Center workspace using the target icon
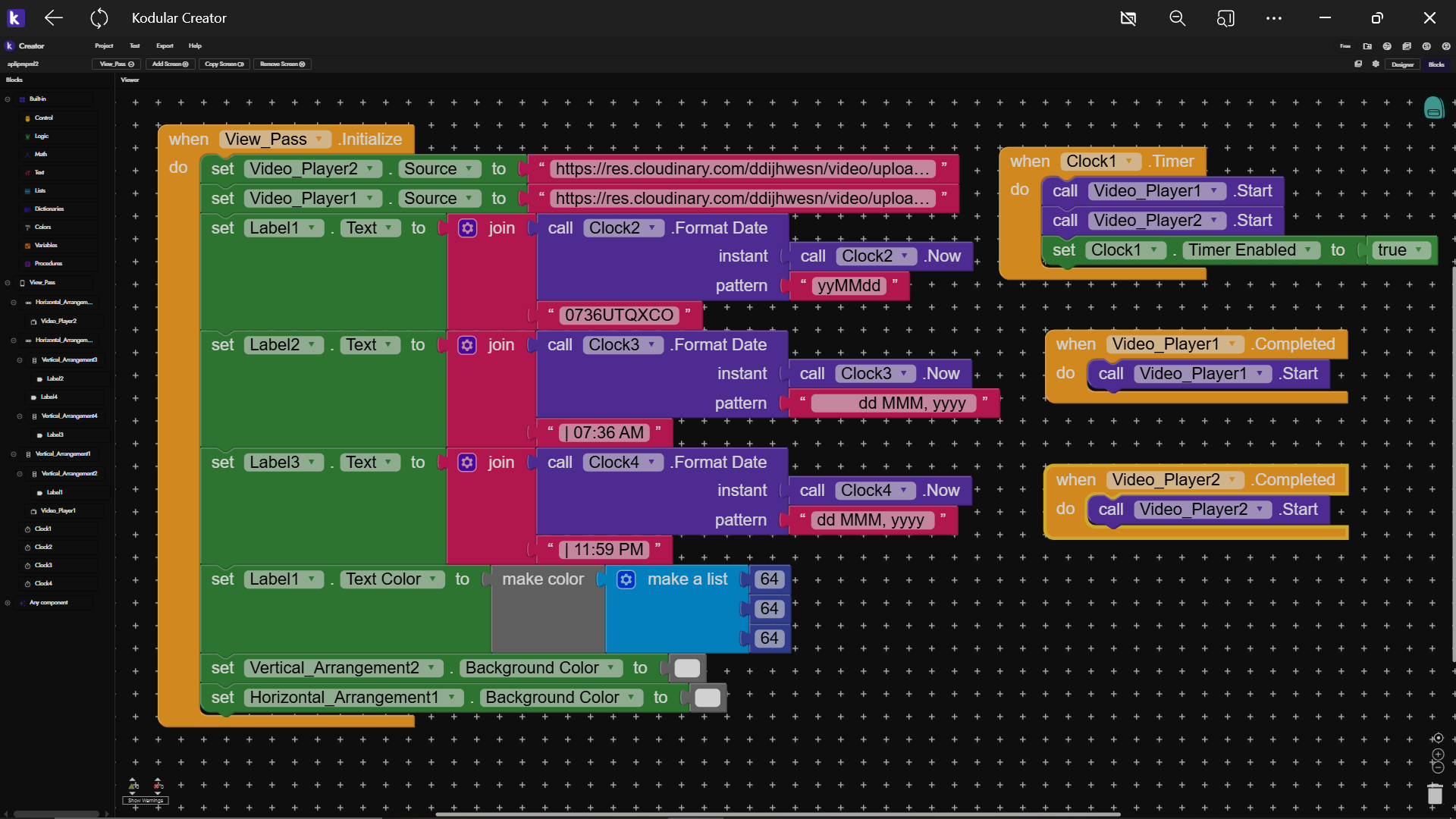The height and width of the screenshot is (819, 1456). click(1438, 738)
